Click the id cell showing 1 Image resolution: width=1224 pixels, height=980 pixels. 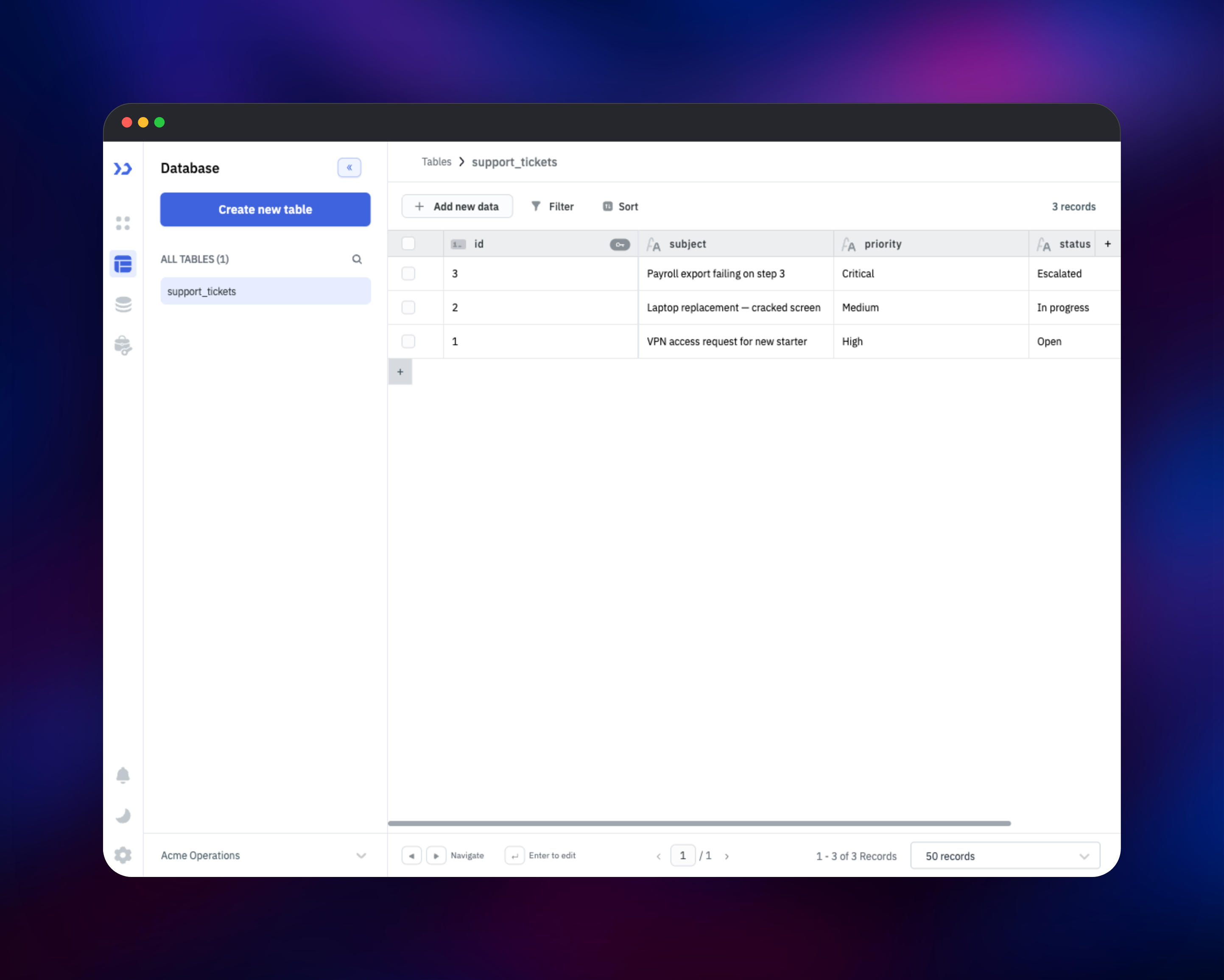point(540,341)
